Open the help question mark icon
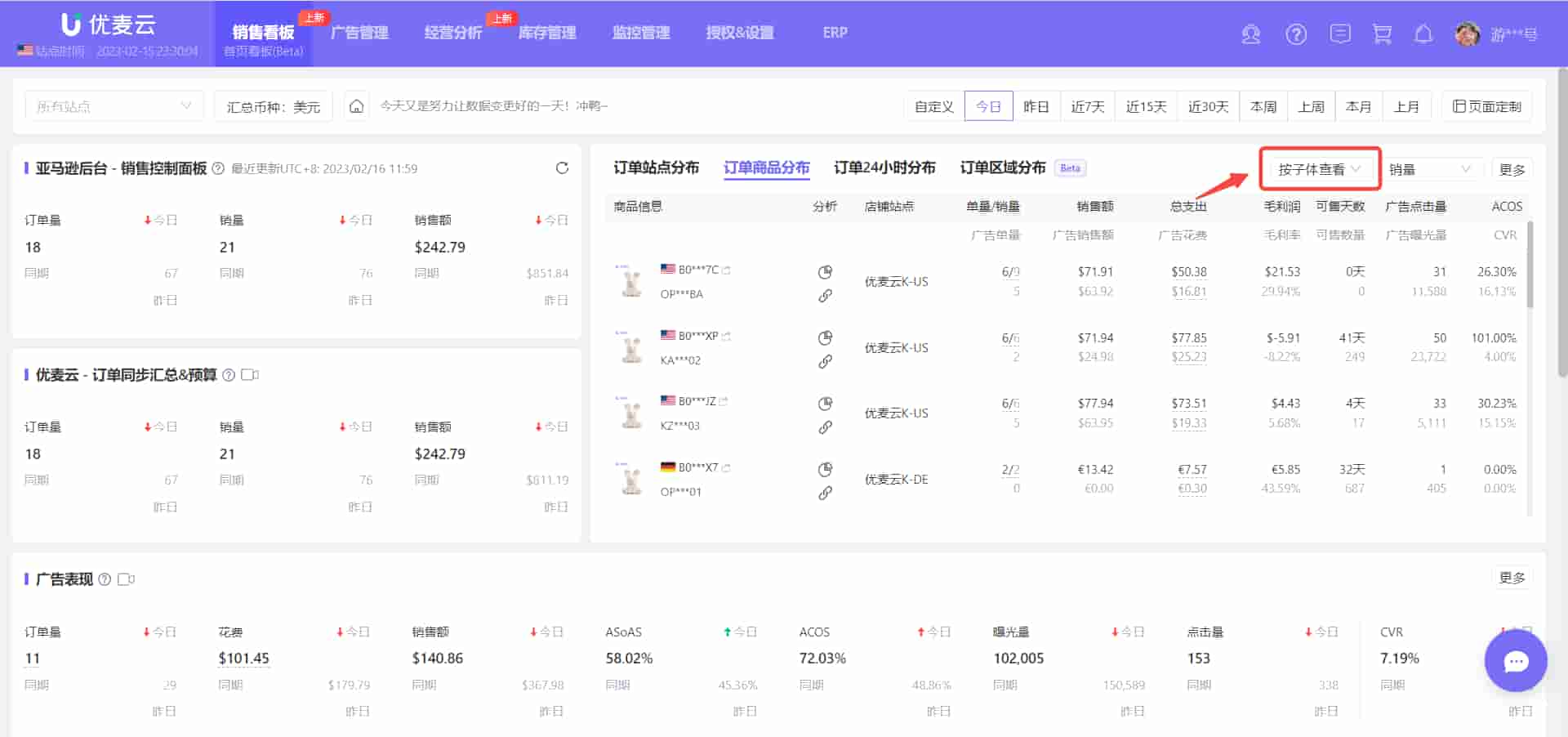This screenshot has width=1568, height=737. (x=1296, y=34)
